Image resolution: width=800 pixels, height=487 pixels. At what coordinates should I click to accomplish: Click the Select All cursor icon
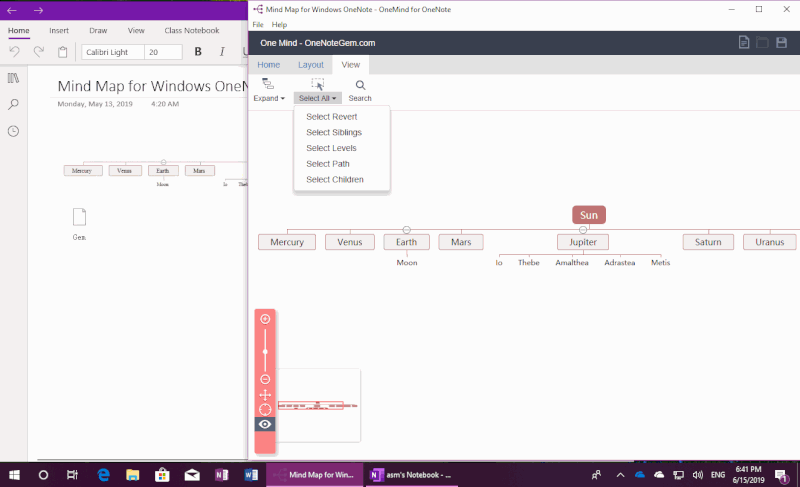[x=317, y=84]
